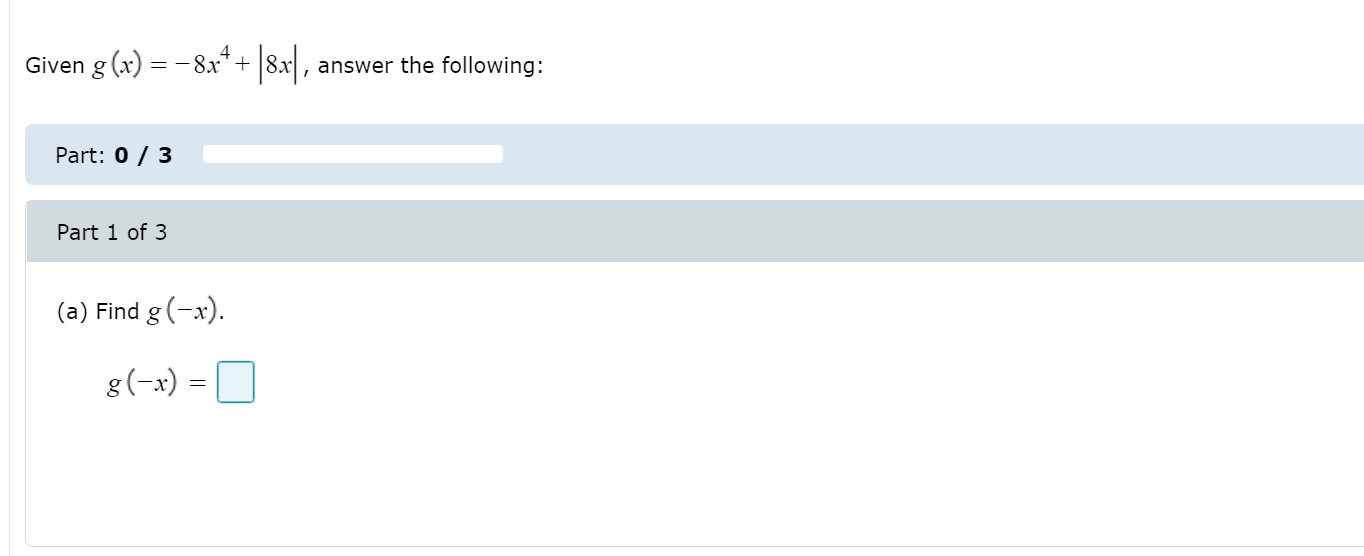This screenshot has height=556, width=1364.
Task: Click the exponent 4 in the formula
Action: coord(226,52)
